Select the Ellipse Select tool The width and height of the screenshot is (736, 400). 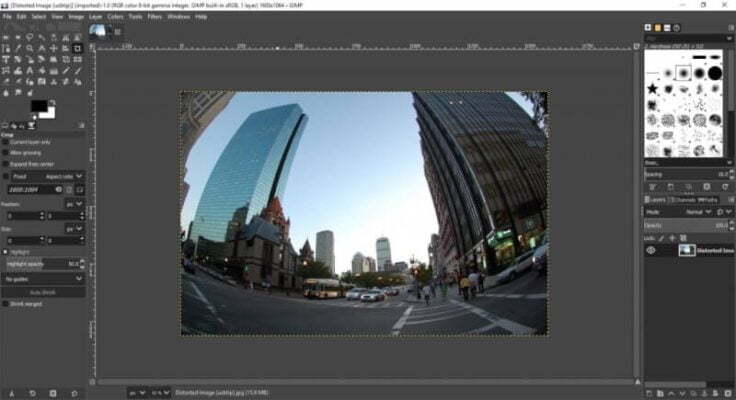(x=18, y=37)
